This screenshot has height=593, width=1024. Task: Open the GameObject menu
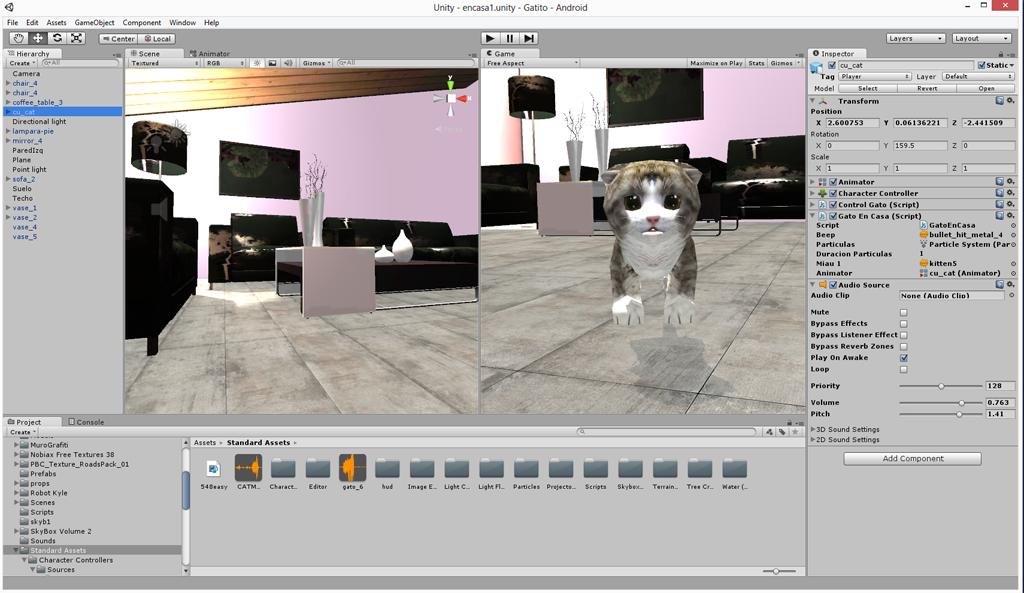click(94, 22)
